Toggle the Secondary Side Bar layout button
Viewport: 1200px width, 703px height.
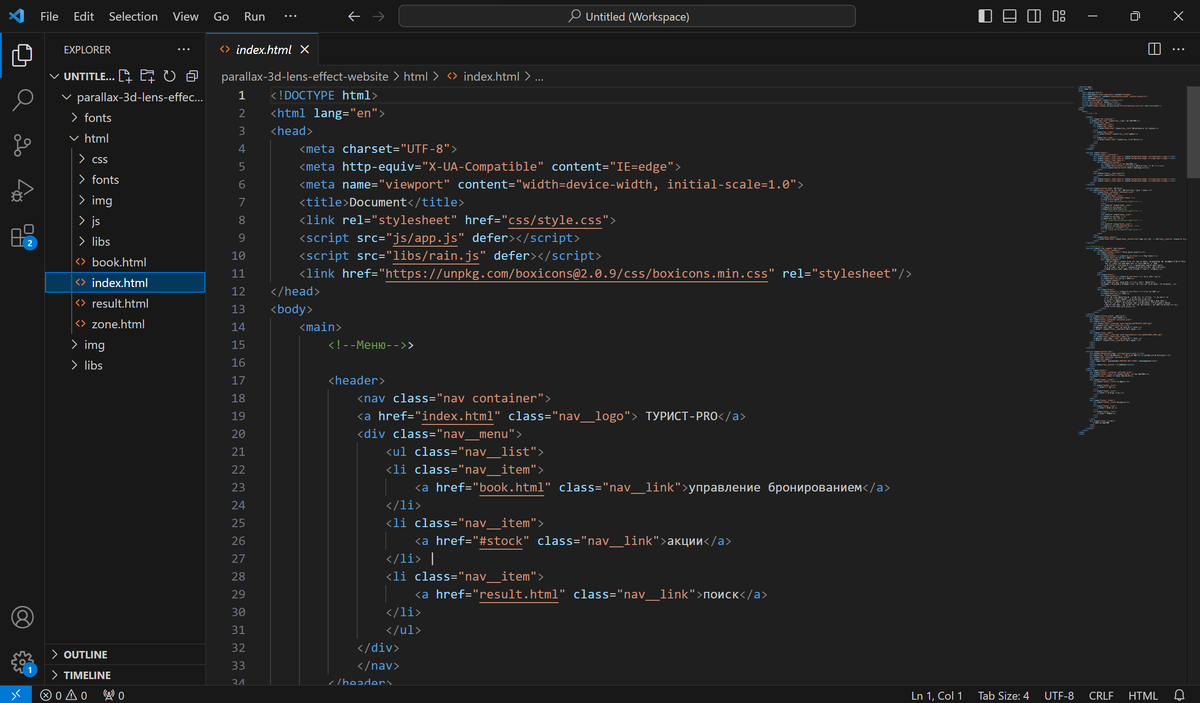1034,16
